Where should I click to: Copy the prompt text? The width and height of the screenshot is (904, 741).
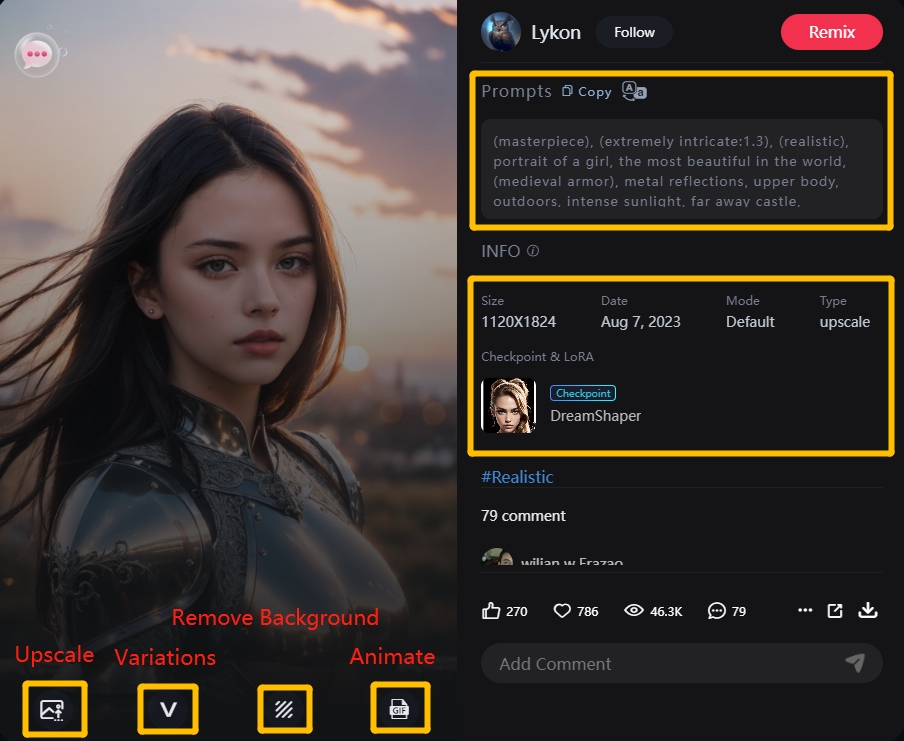[x=587, y=91]
